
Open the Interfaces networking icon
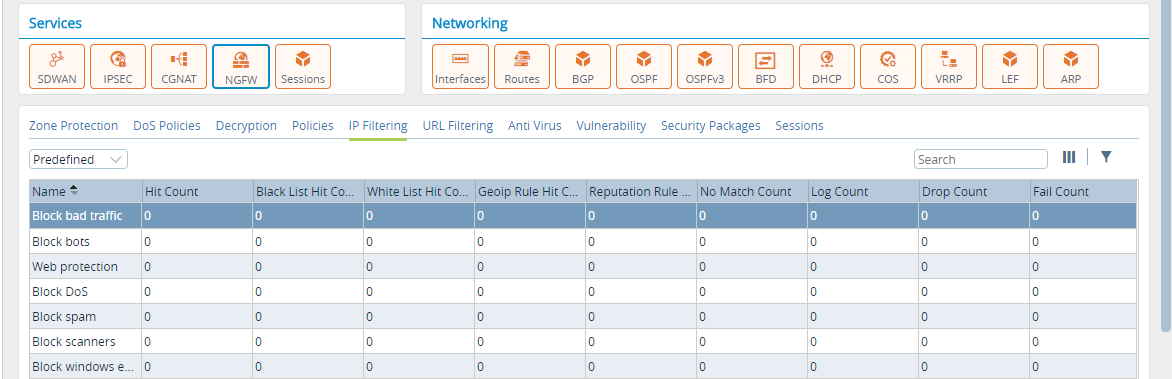(460, 67)
